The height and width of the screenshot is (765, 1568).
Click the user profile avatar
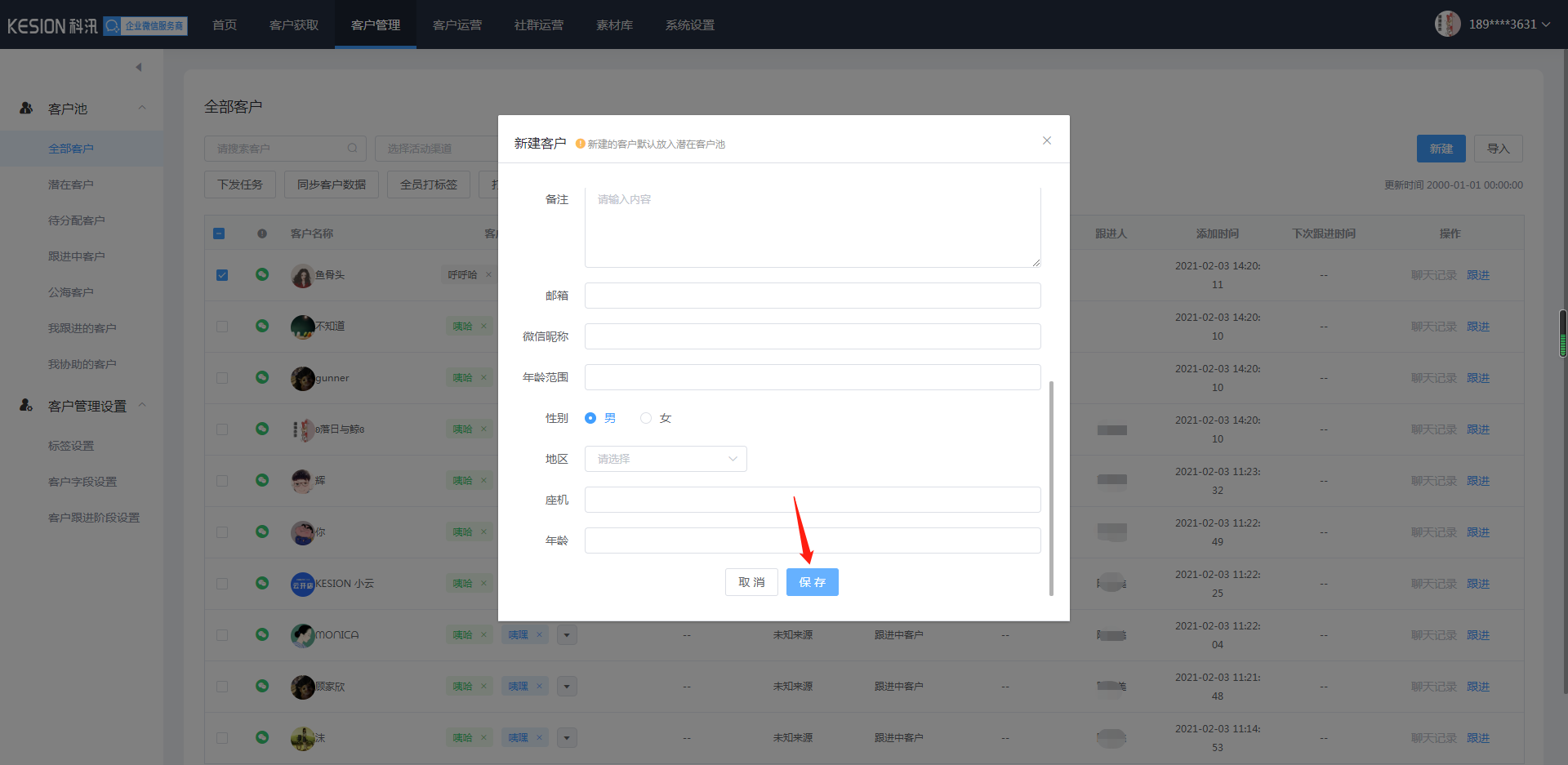1447,24
